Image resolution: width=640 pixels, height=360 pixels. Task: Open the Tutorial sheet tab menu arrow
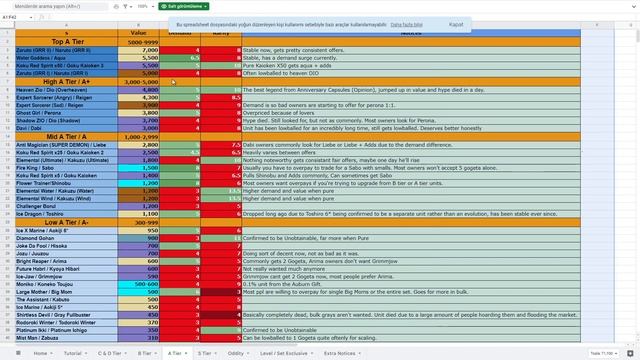click(86, 353)
